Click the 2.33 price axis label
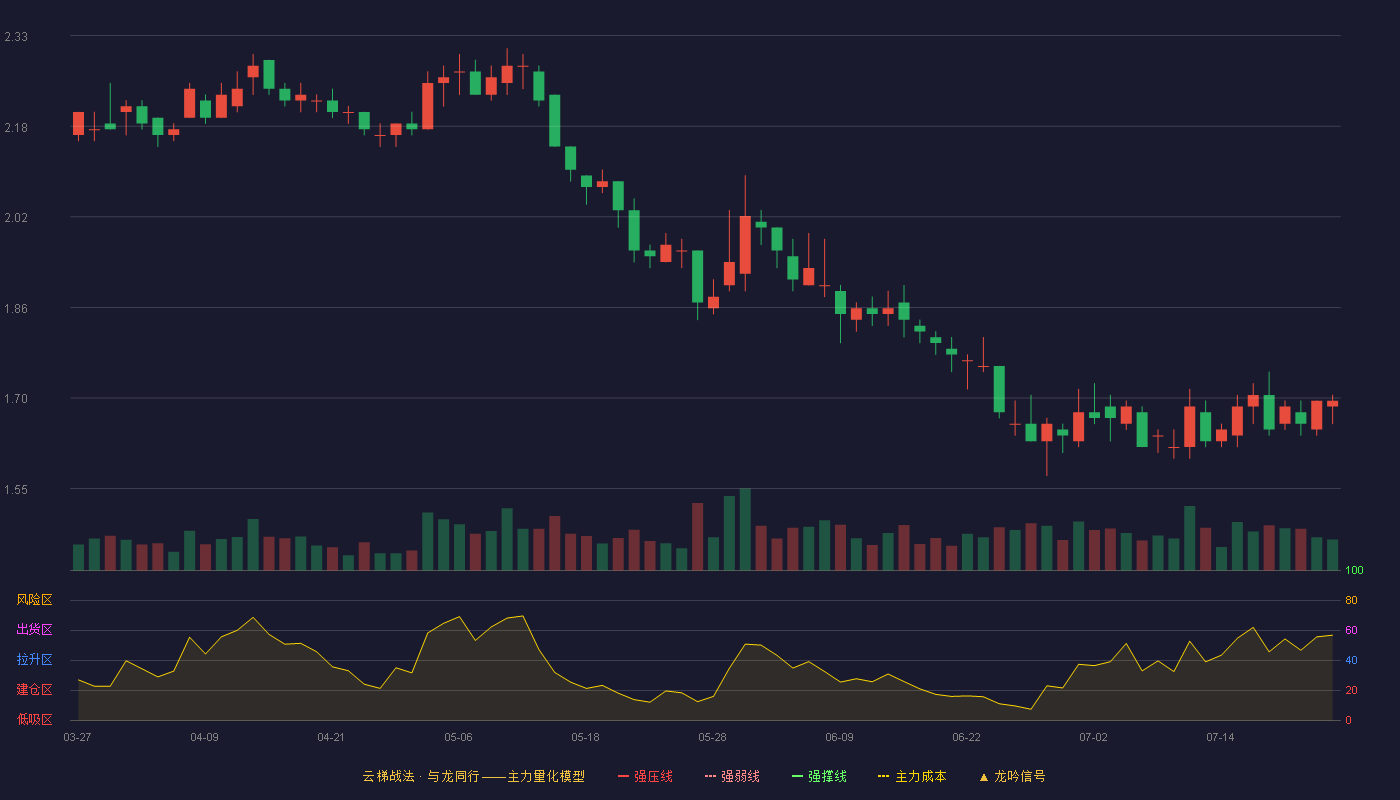Viewport: 1400px width, 800px height. click(x=16, y=37)
